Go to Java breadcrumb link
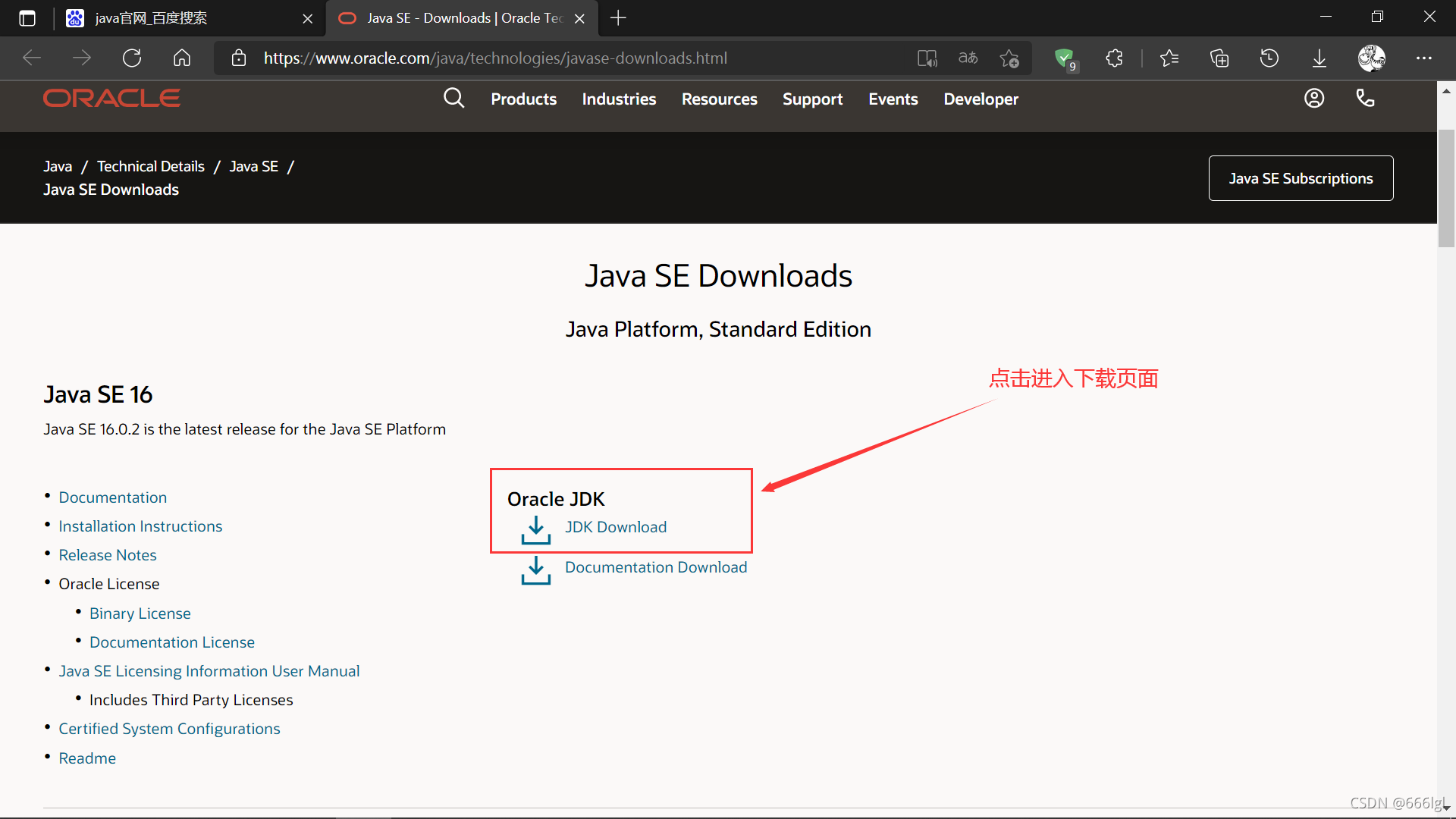 [x=58, y=166]
